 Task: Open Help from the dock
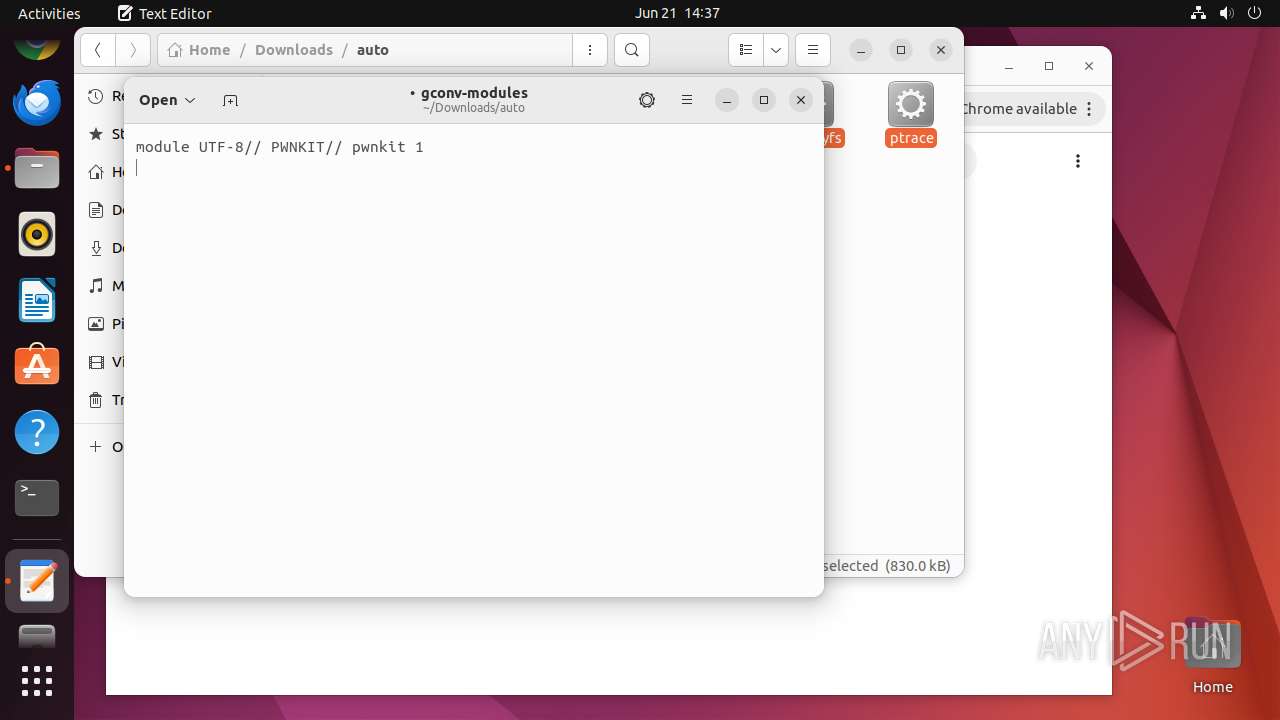coord(37,432)
